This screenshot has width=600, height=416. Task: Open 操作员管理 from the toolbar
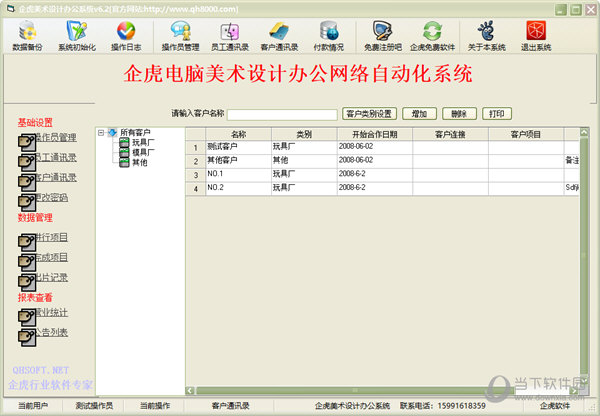click(x=180, y=36)
